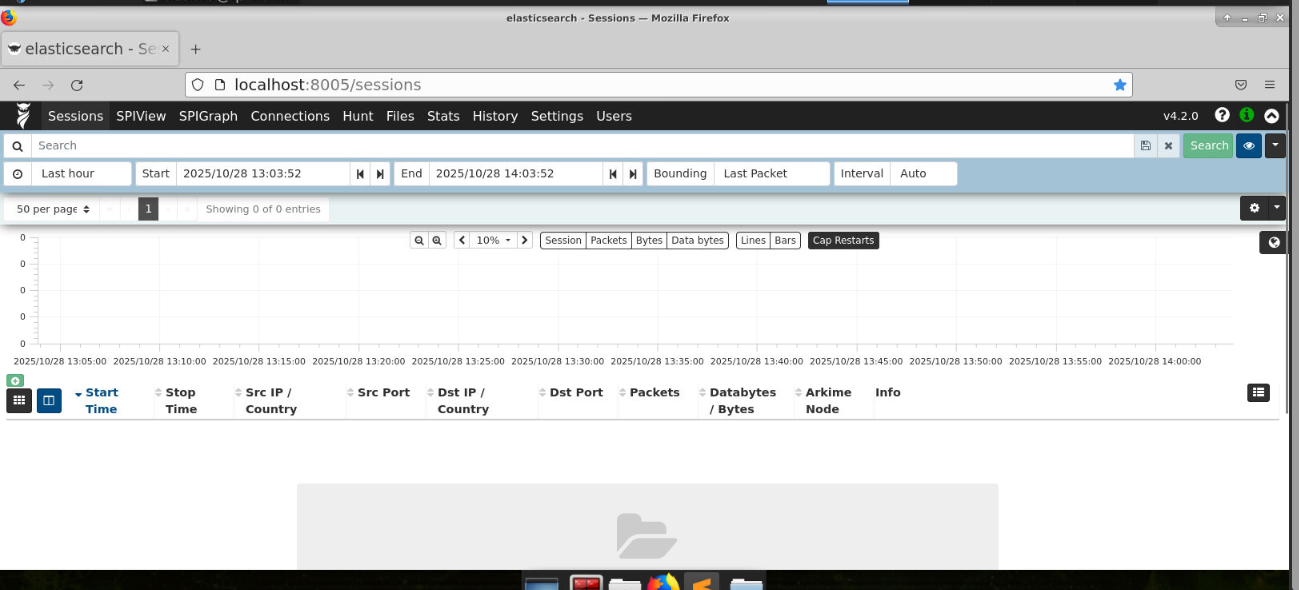Click the Arkime owl logo
This screenshot has width=1299, height=590.
pos(23,116)
